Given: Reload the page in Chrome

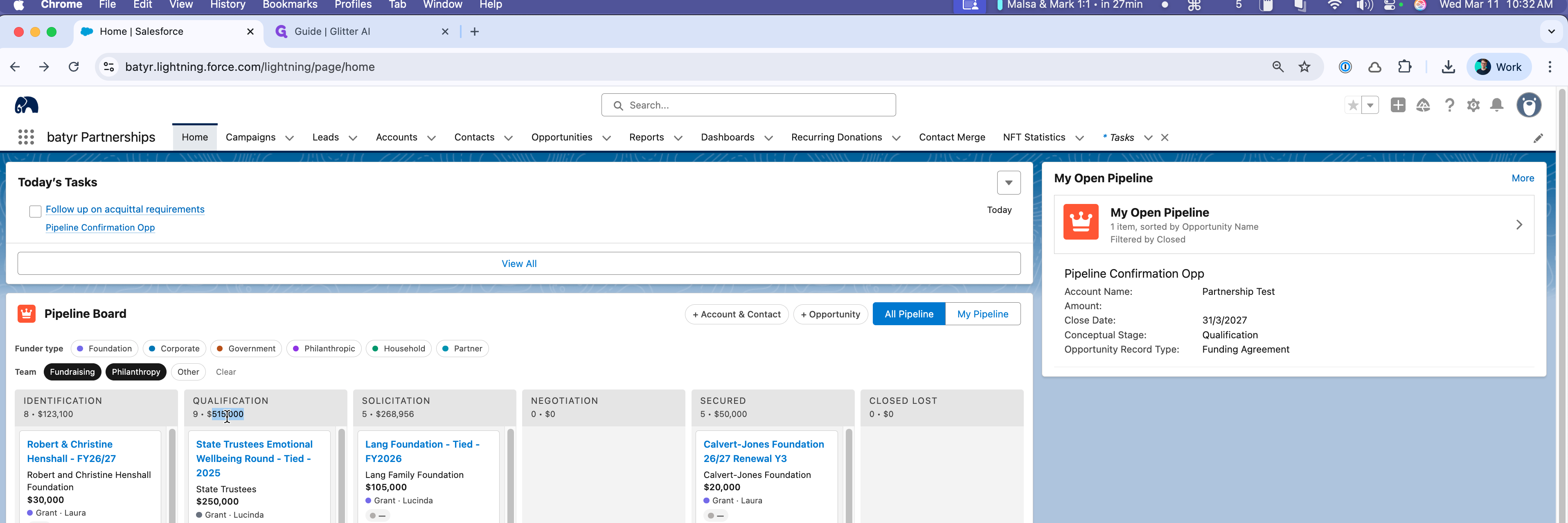Looking at the screenshot, I should coord(74,67).
